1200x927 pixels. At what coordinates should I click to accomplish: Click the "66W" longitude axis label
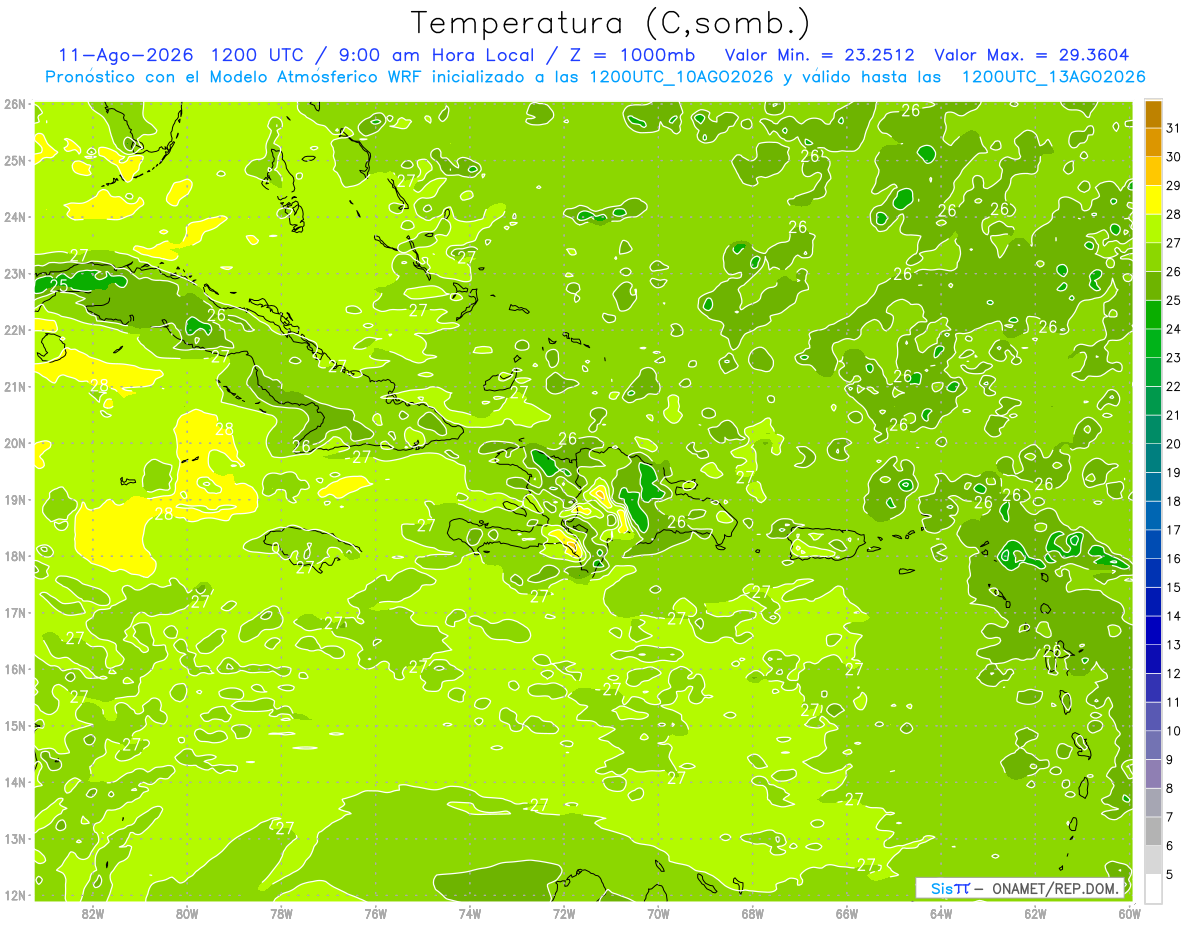(x=846, y=913)
